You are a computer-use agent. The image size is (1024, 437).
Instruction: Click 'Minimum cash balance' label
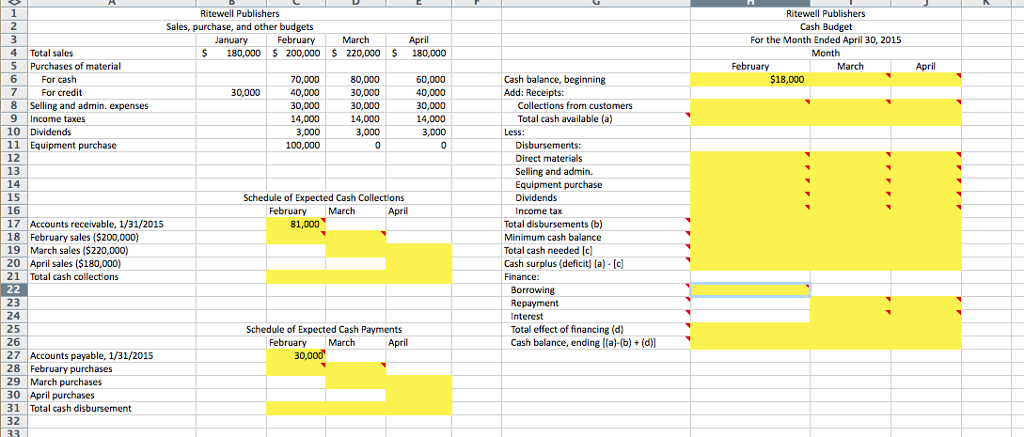pyautogui.click(x=552, y=237)
